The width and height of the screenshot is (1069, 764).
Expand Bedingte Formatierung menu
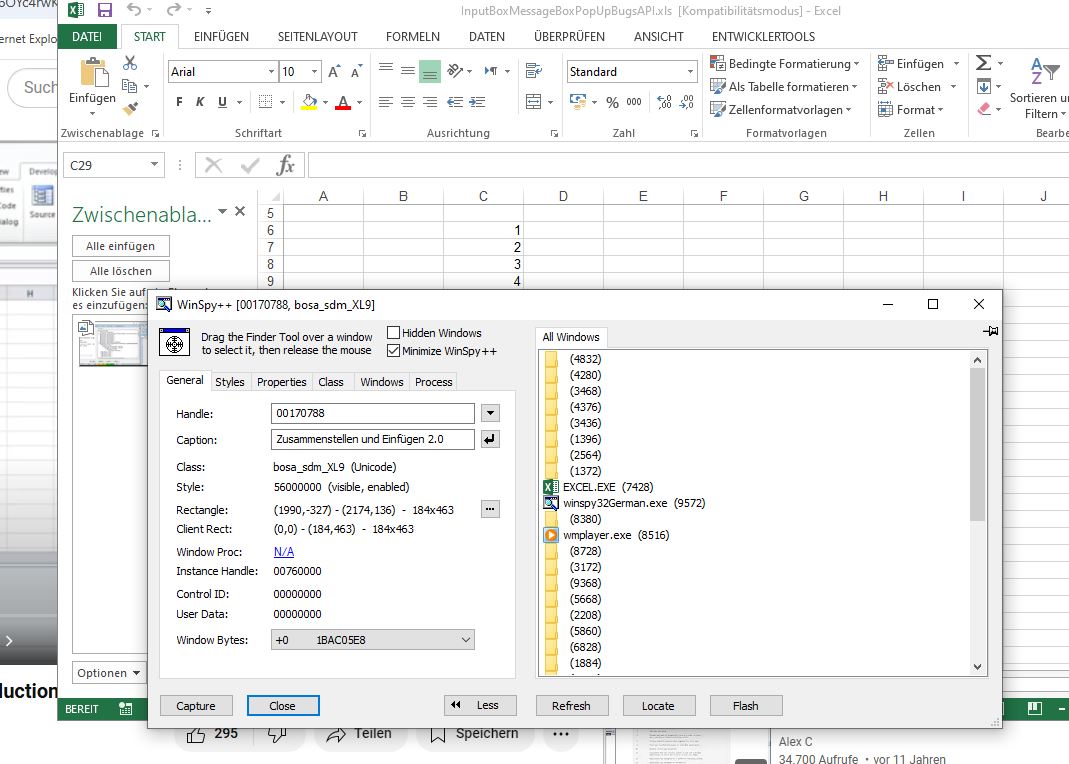(784, 63)
